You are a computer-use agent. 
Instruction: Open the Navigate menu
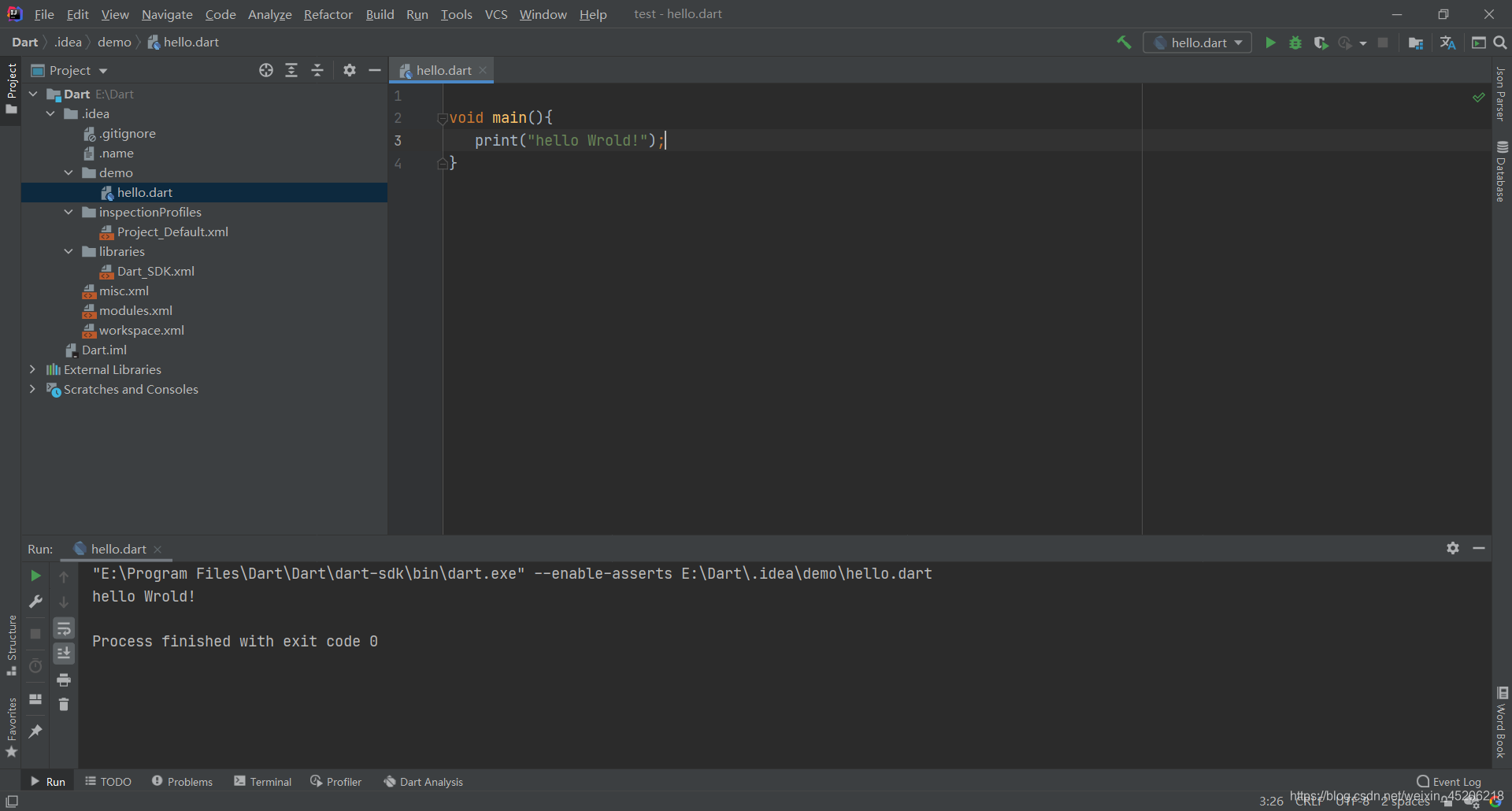(167, 14)
